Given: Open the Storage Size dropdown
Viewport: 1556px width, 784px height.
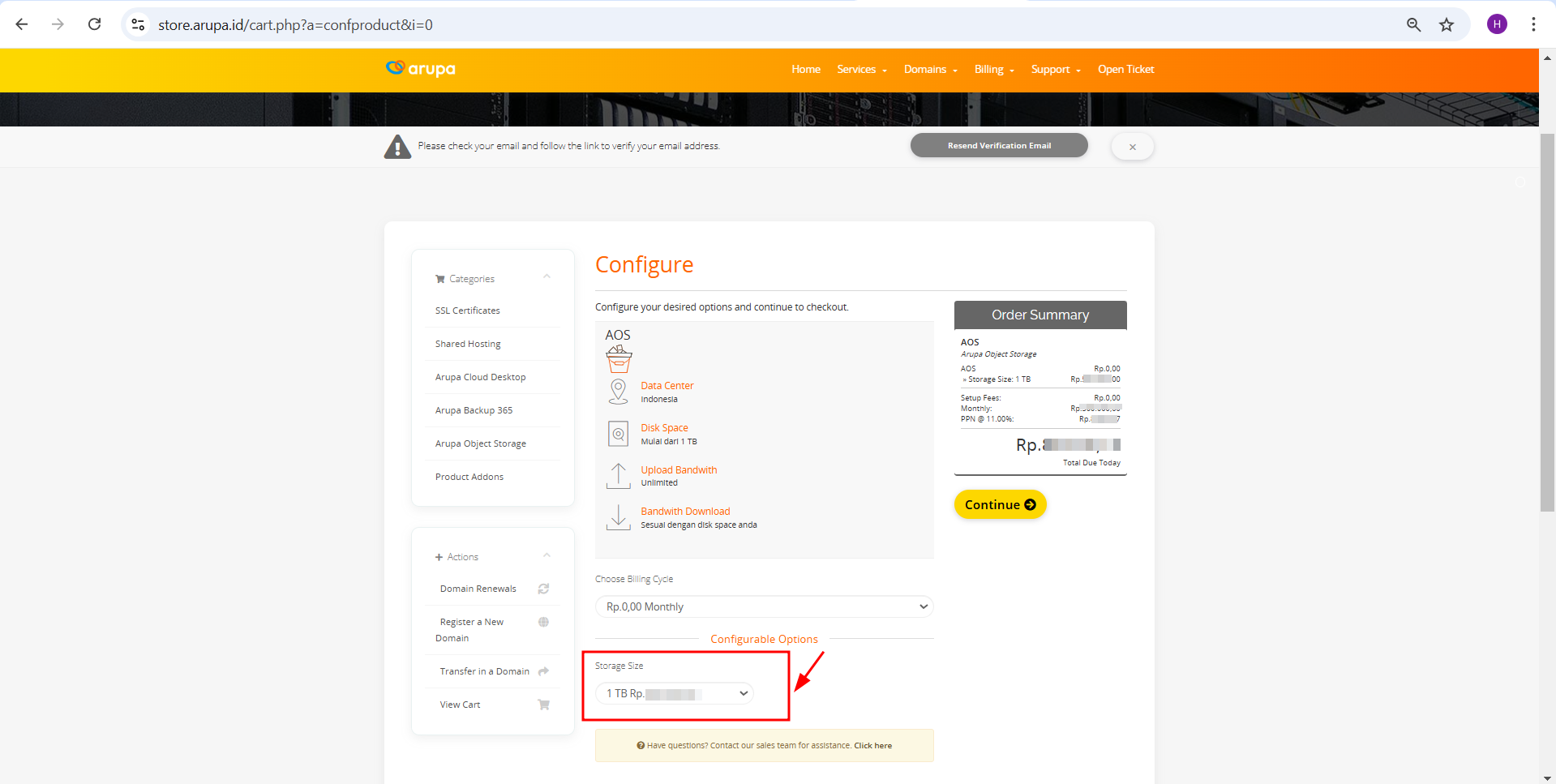Looking at the screenshot, I should 675,693.
